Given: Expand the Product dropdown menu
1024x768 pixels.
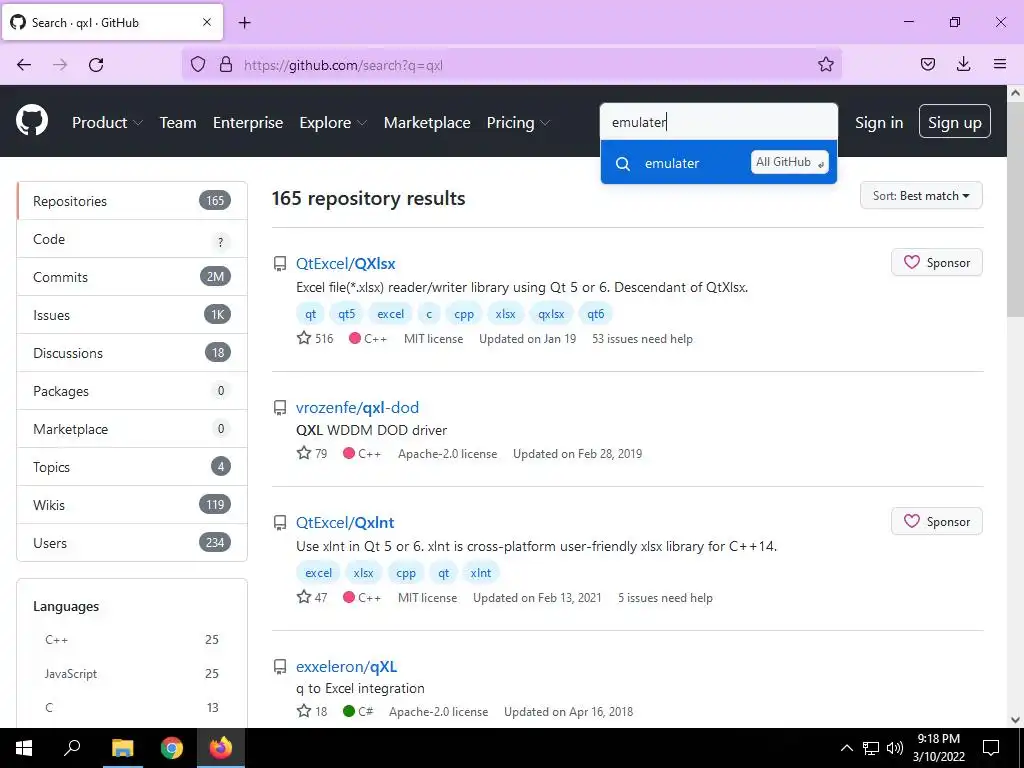Looking at the screenshot, I should pyautogui.click(x=107, y=122).
